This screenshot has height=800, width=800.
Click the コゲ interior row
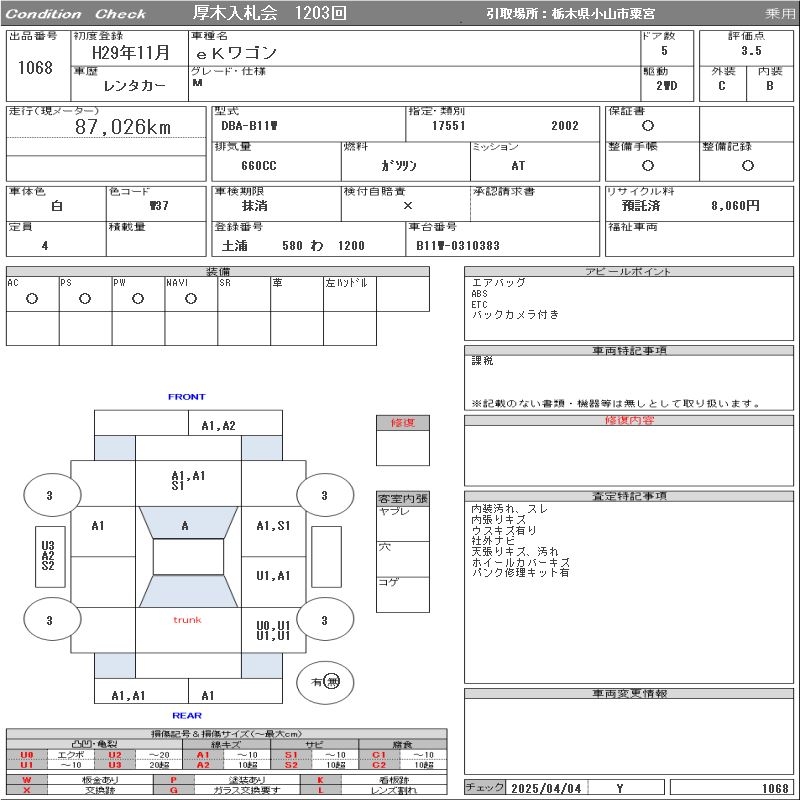tap(403, 594)
